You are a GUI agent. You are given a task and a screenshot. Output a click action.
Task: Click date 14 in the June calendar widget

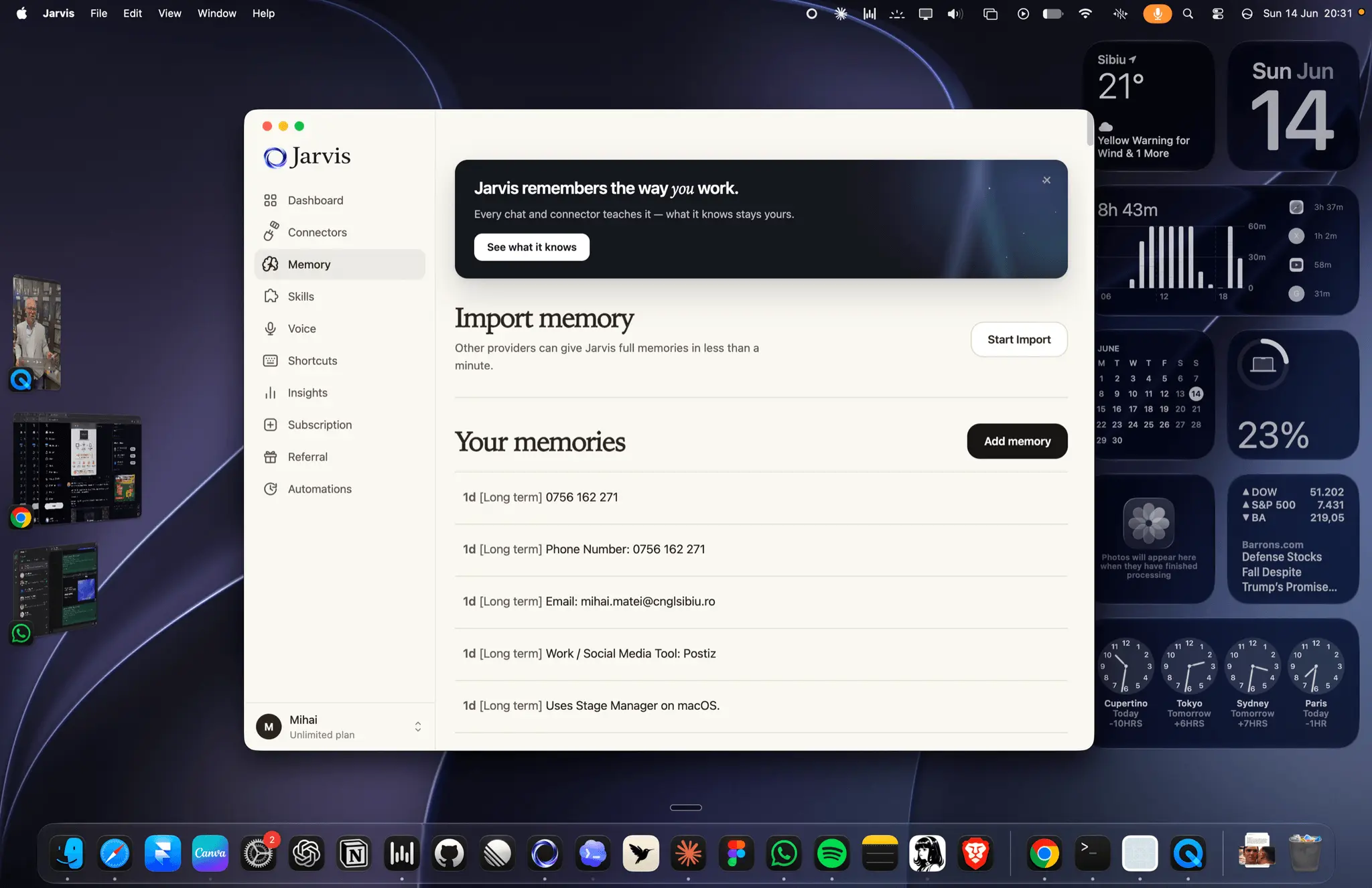point(1196,394)
